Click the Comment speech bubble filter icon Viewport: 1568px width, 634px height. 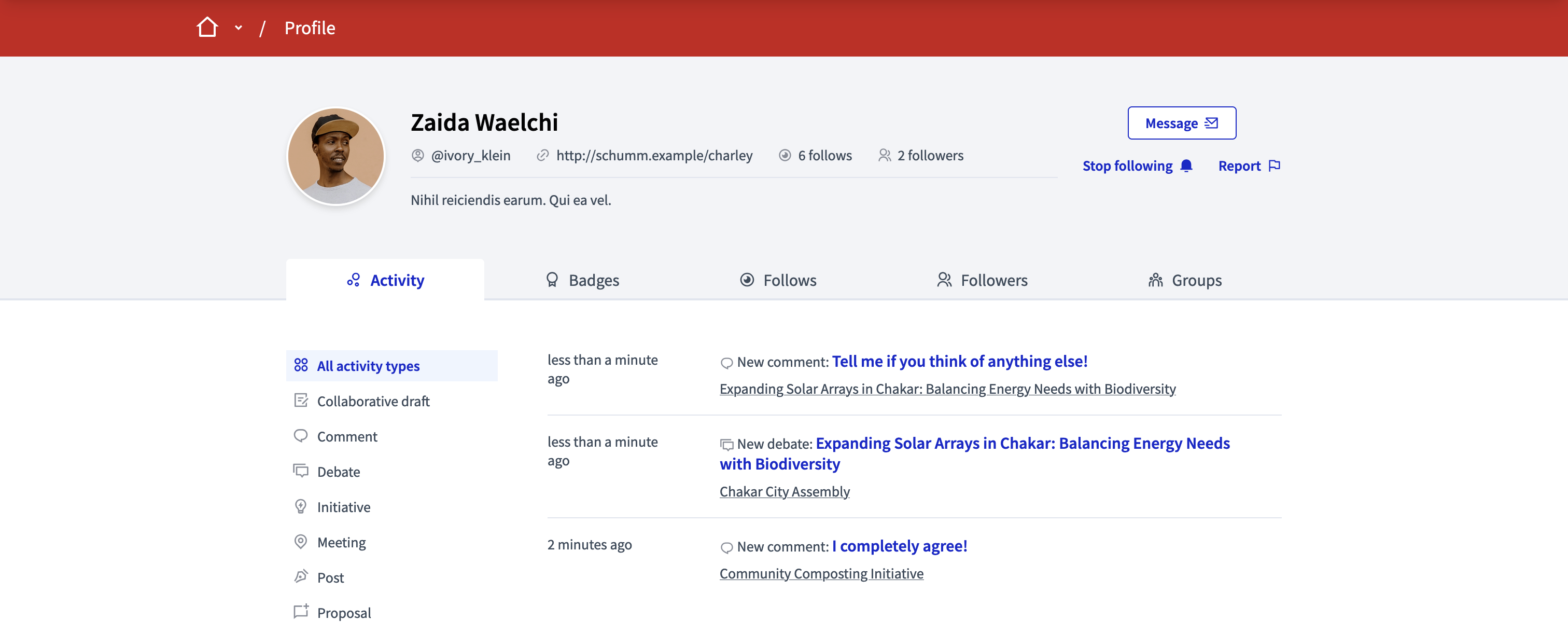pyautogui.click(x=301, y=436)
